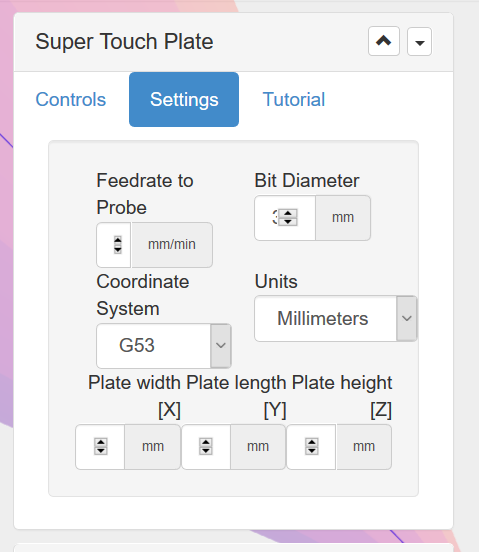Increase Plate height [Z] value with up arrow
The width and height of the screenshot is (479, 552).
click(x=312, y=442)
